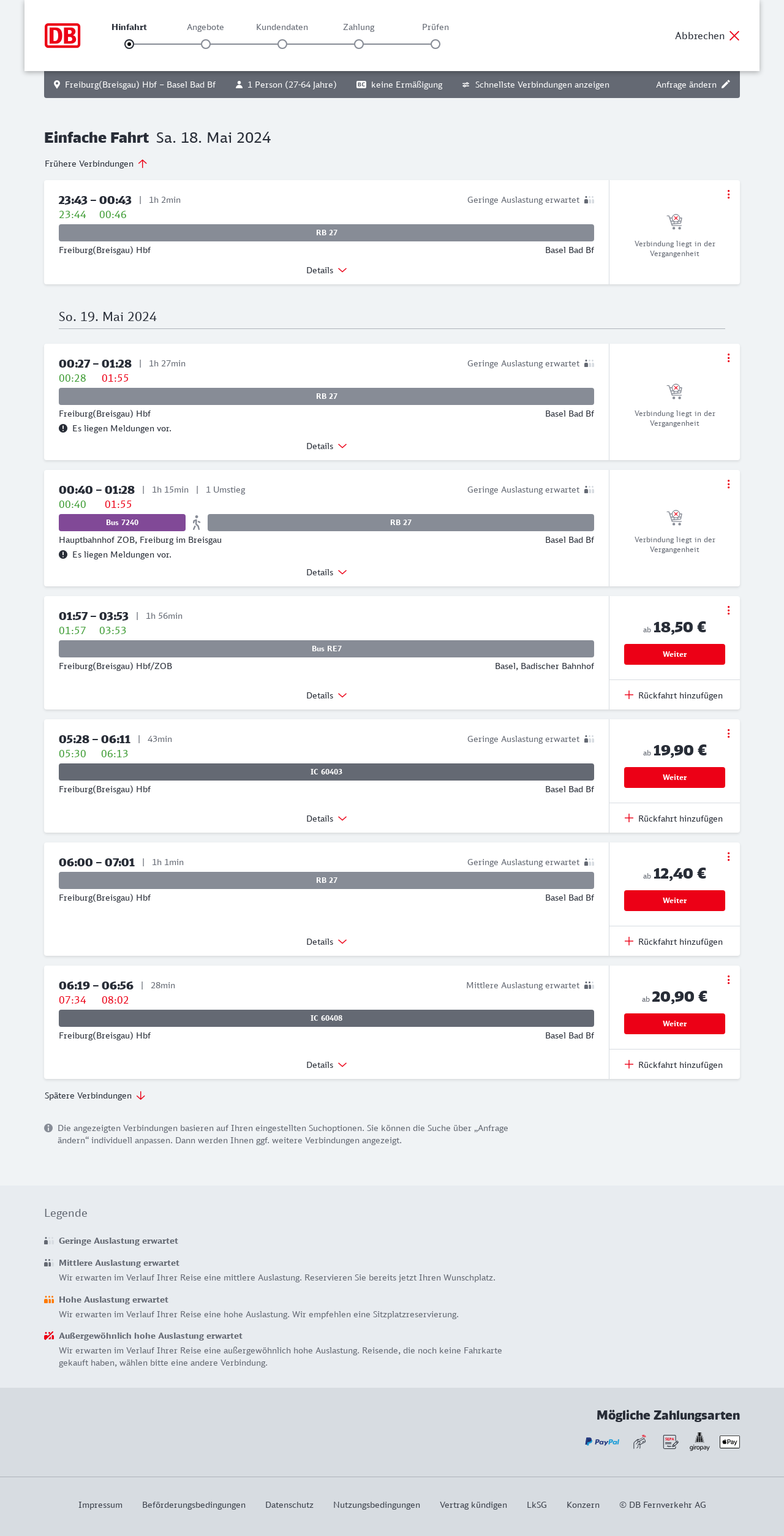Click the pencil icon next to Anfrage ändern

click(726, 85)
